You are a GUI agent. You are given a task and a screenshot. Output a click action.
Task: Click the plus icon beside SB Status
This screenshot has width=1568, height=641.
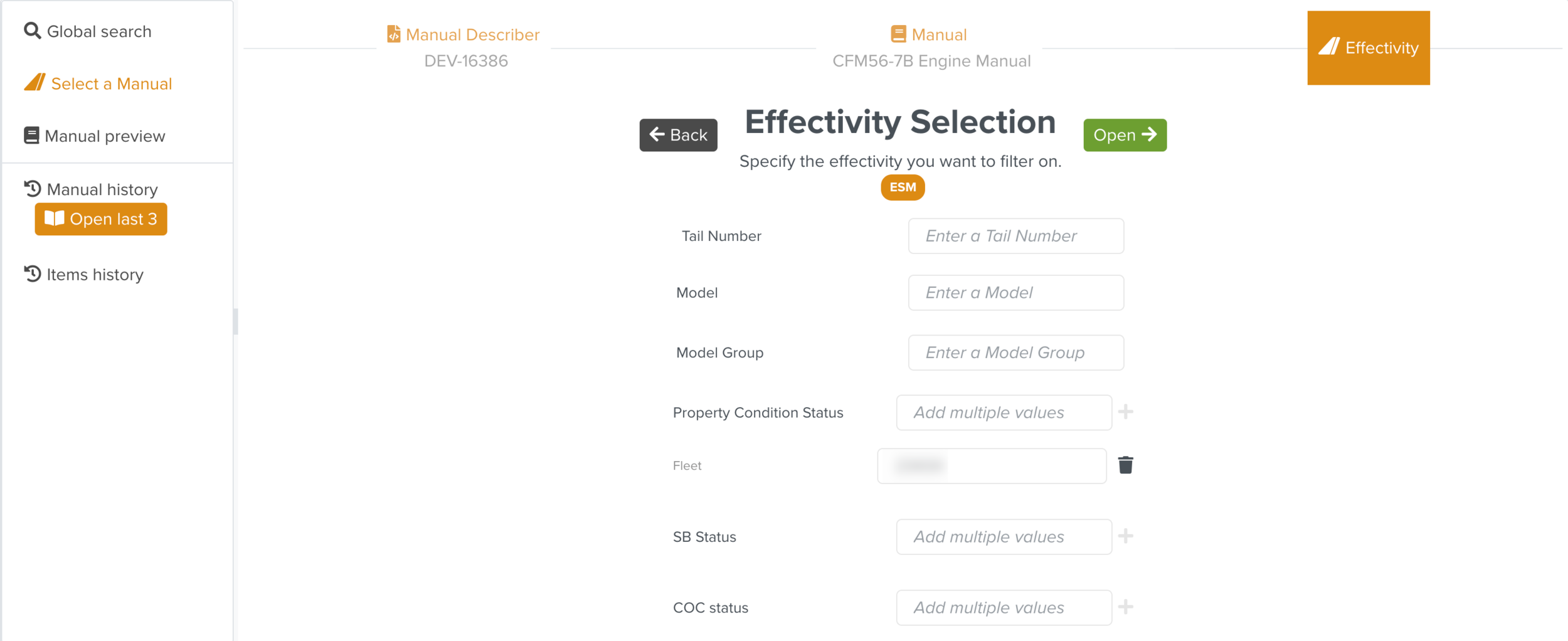1125,536
